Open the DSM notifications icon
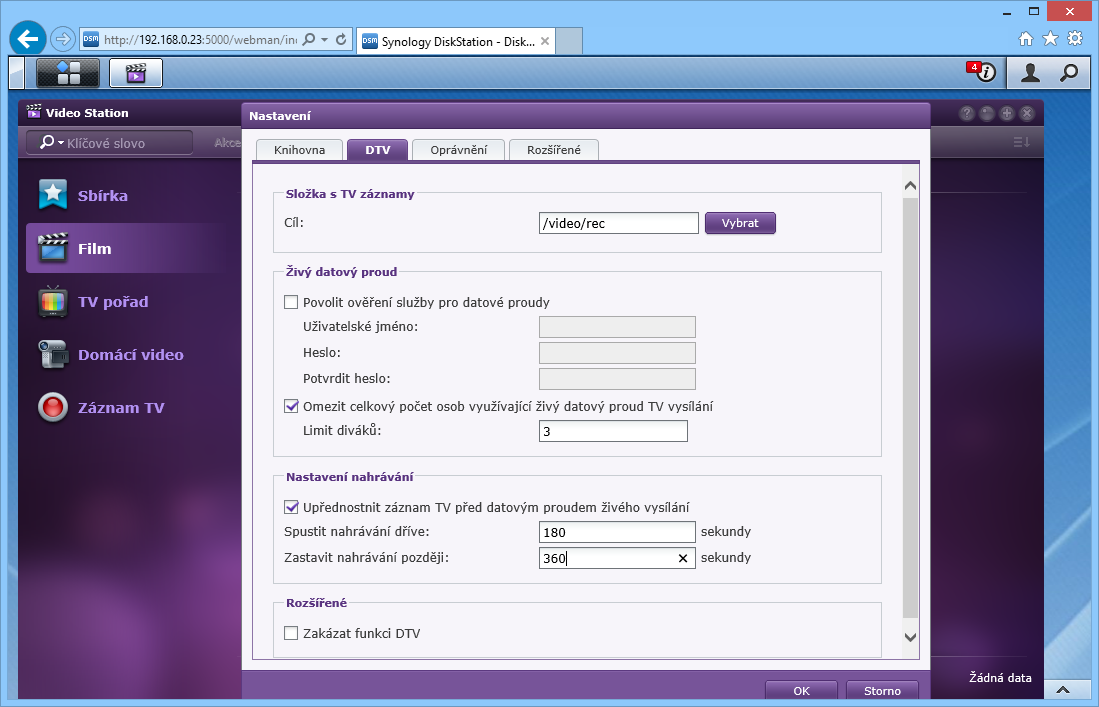1099x707 pixels. (x=982, y=72)
